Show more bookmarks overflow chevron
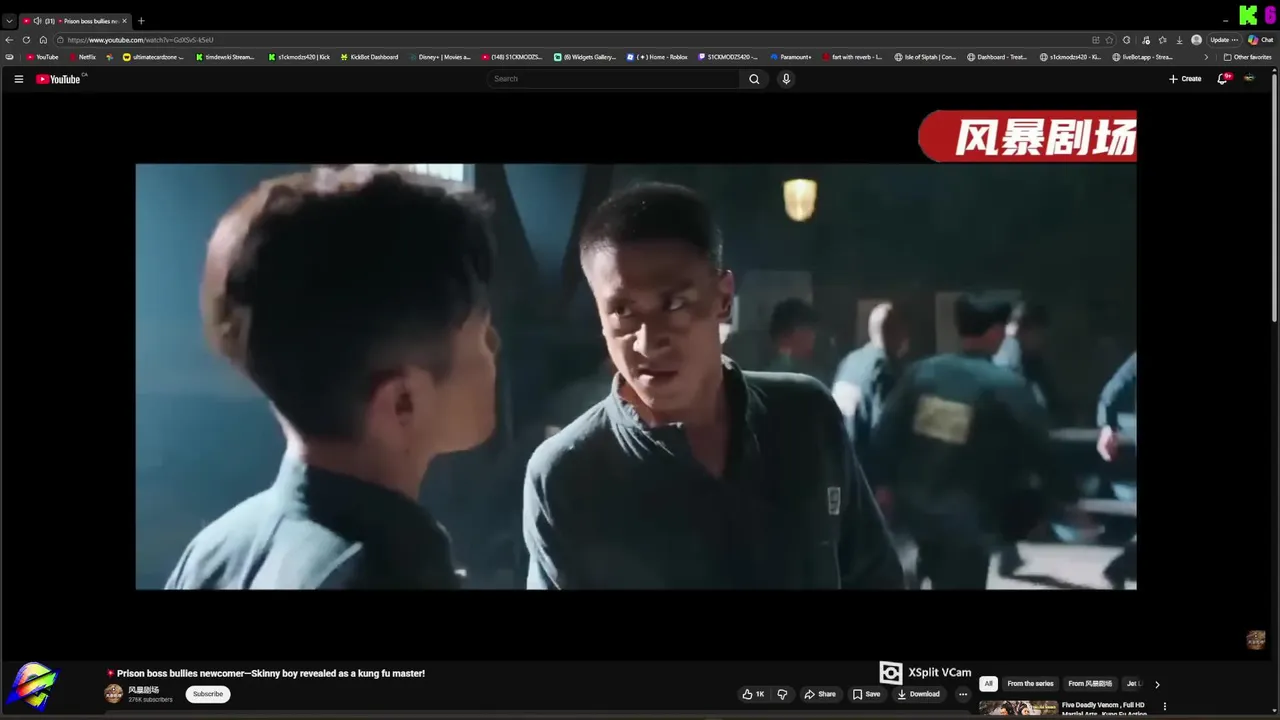 (x=1206, y=57)
